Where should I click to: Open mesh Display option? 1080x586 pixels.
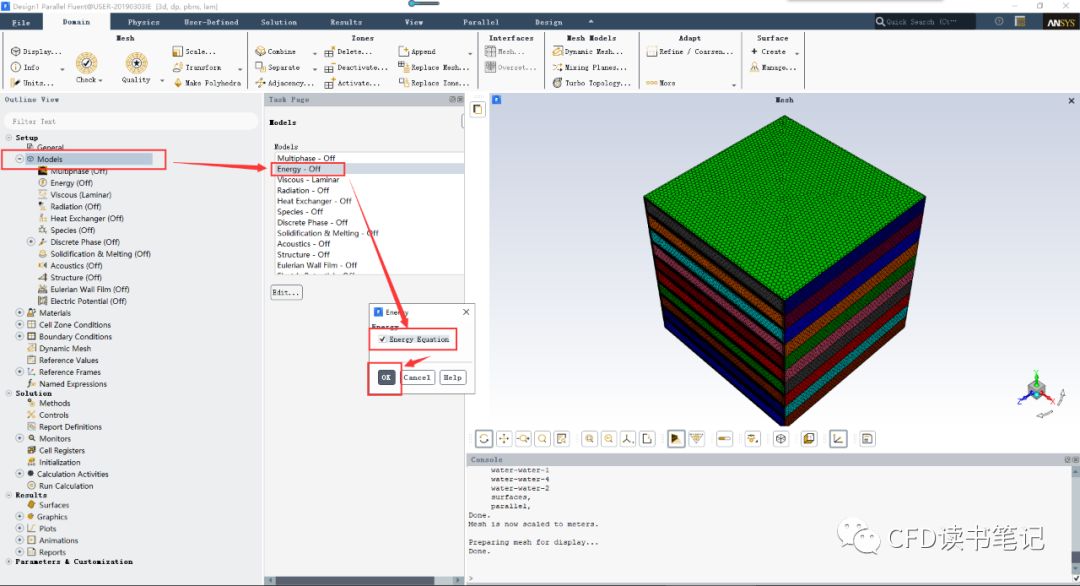(37, 52)
